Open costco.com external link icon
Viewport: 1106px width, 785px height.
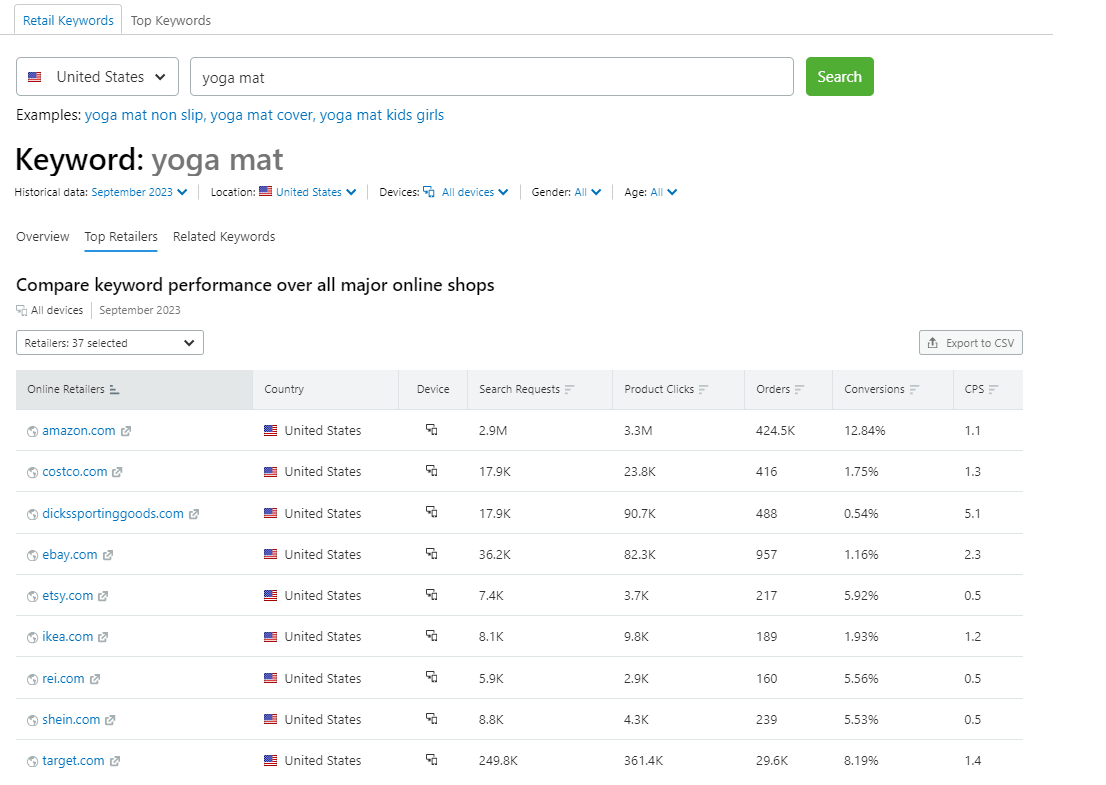[117, 472]
